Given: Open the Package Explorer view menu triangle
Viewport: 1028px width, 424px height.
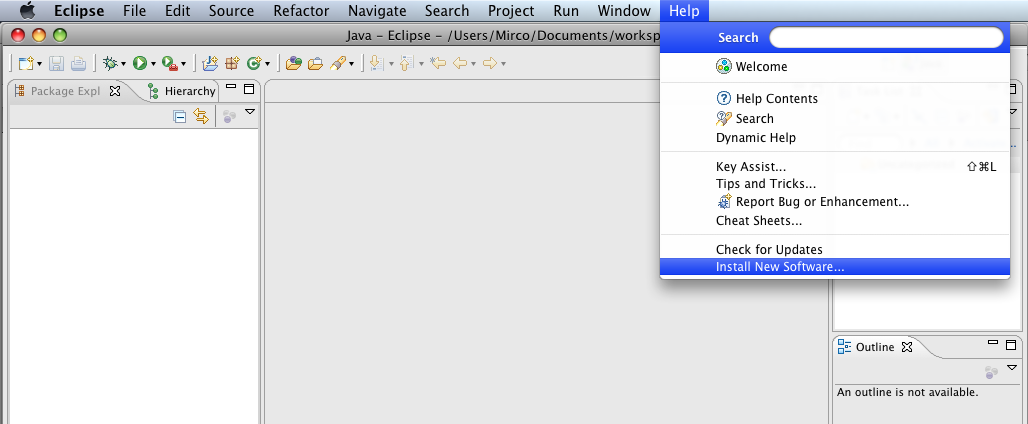Looking at the screenshot, I should point(250,112).
